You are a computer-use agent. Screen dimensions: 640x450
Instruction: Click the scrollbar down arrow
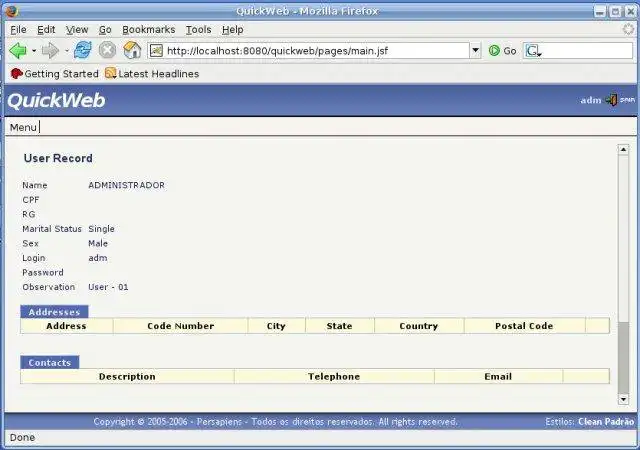click(x=623, y=399)
